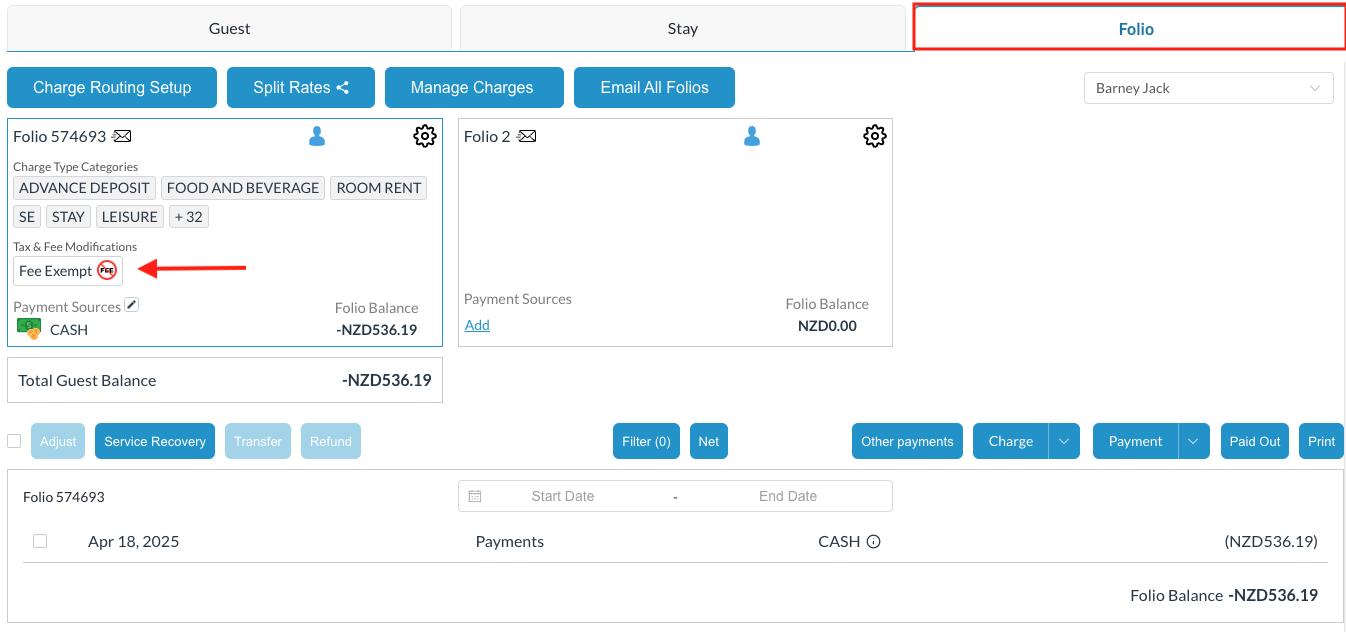This screenshot has width=1346, height=634.
Task: Expand the Charge button dropdown arrow
Action: coord(1064,441)
